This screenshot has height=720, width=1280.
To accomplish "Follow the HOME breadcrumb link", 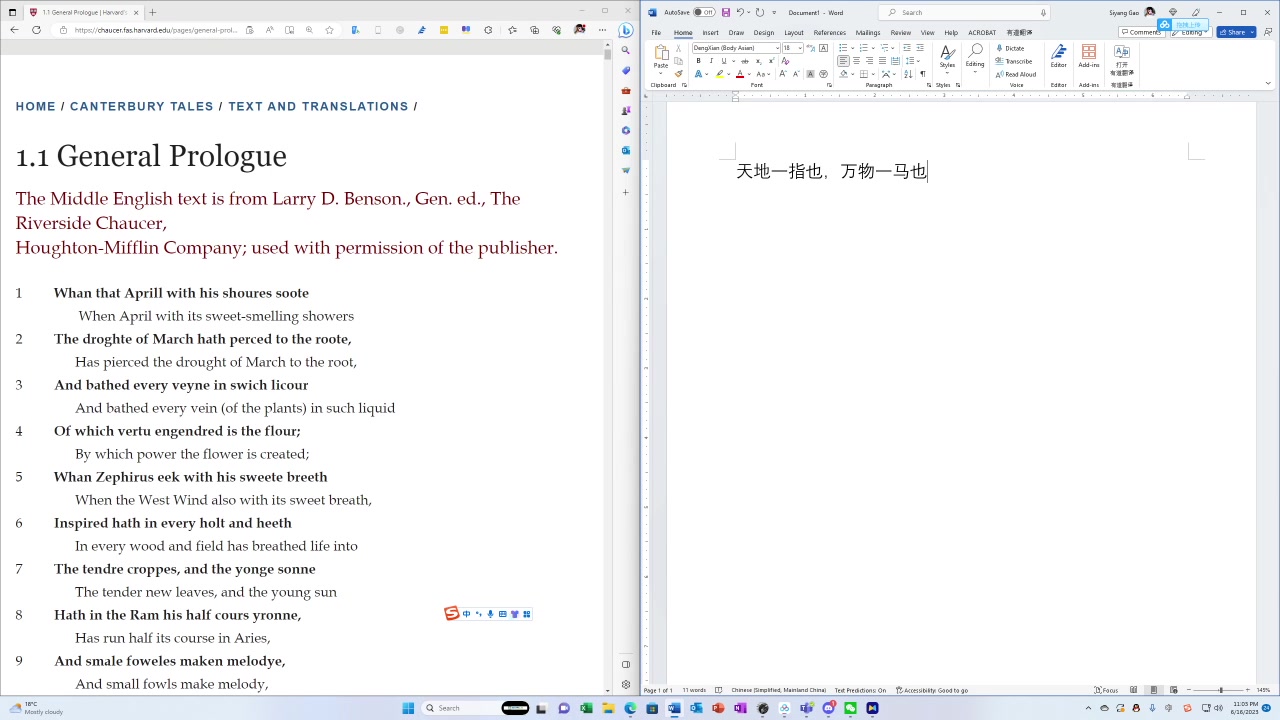I will [x=36, y=106].
